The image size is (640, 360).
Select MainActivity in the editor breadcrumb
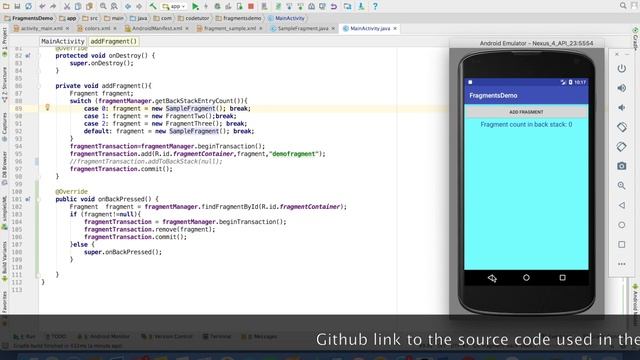point(63,41)
